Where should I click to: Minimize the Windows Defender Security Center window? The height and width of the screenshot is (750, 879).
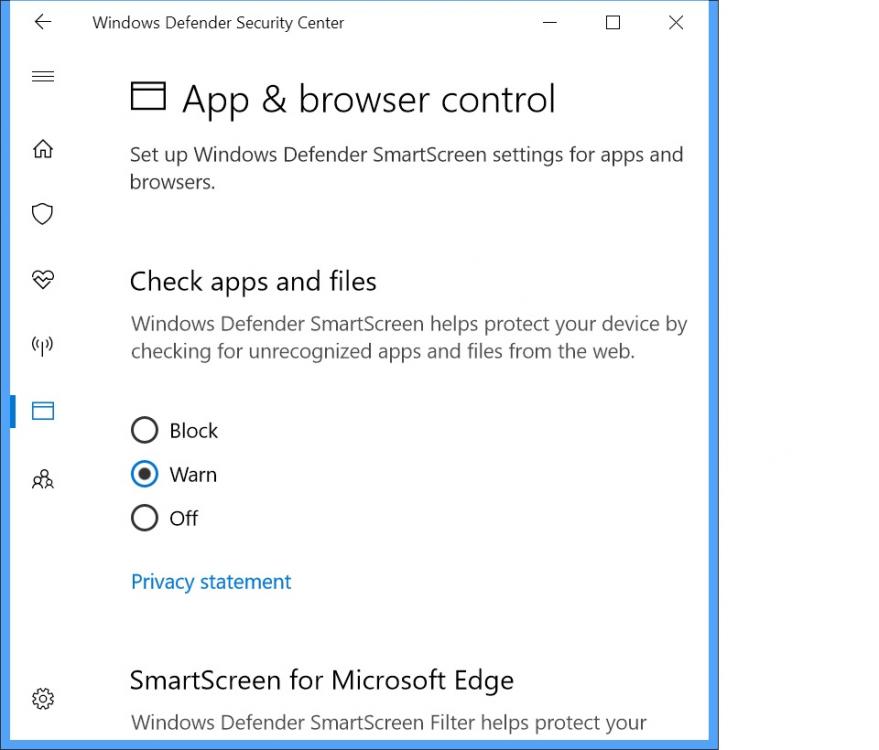click(550, 22)
